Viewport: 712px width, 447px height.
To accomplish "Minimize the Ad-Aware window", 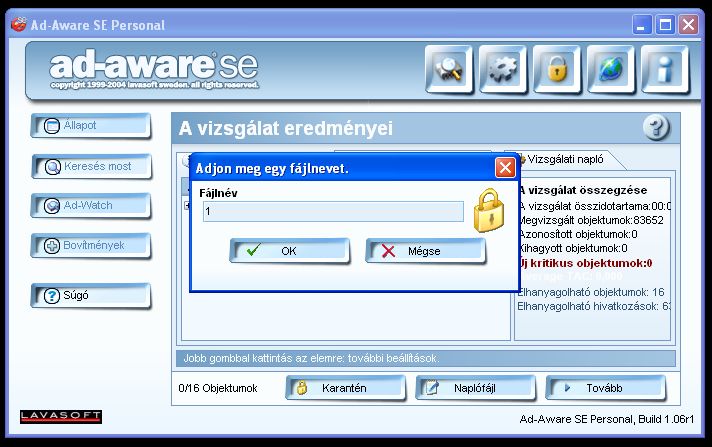I will click(642, 25).
